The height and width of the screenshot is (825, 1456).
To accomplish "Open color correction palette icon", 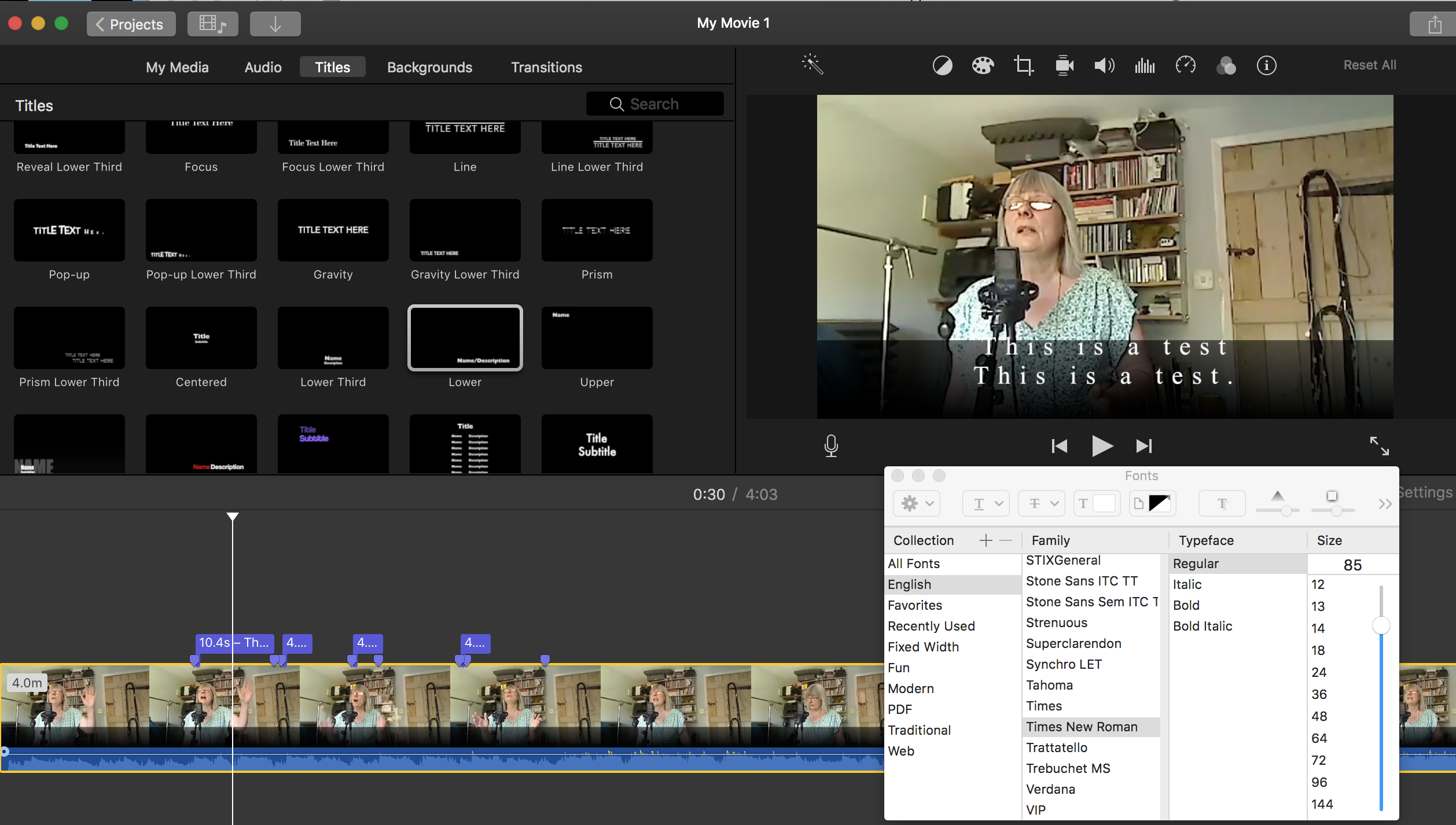I will click(983, 65).
